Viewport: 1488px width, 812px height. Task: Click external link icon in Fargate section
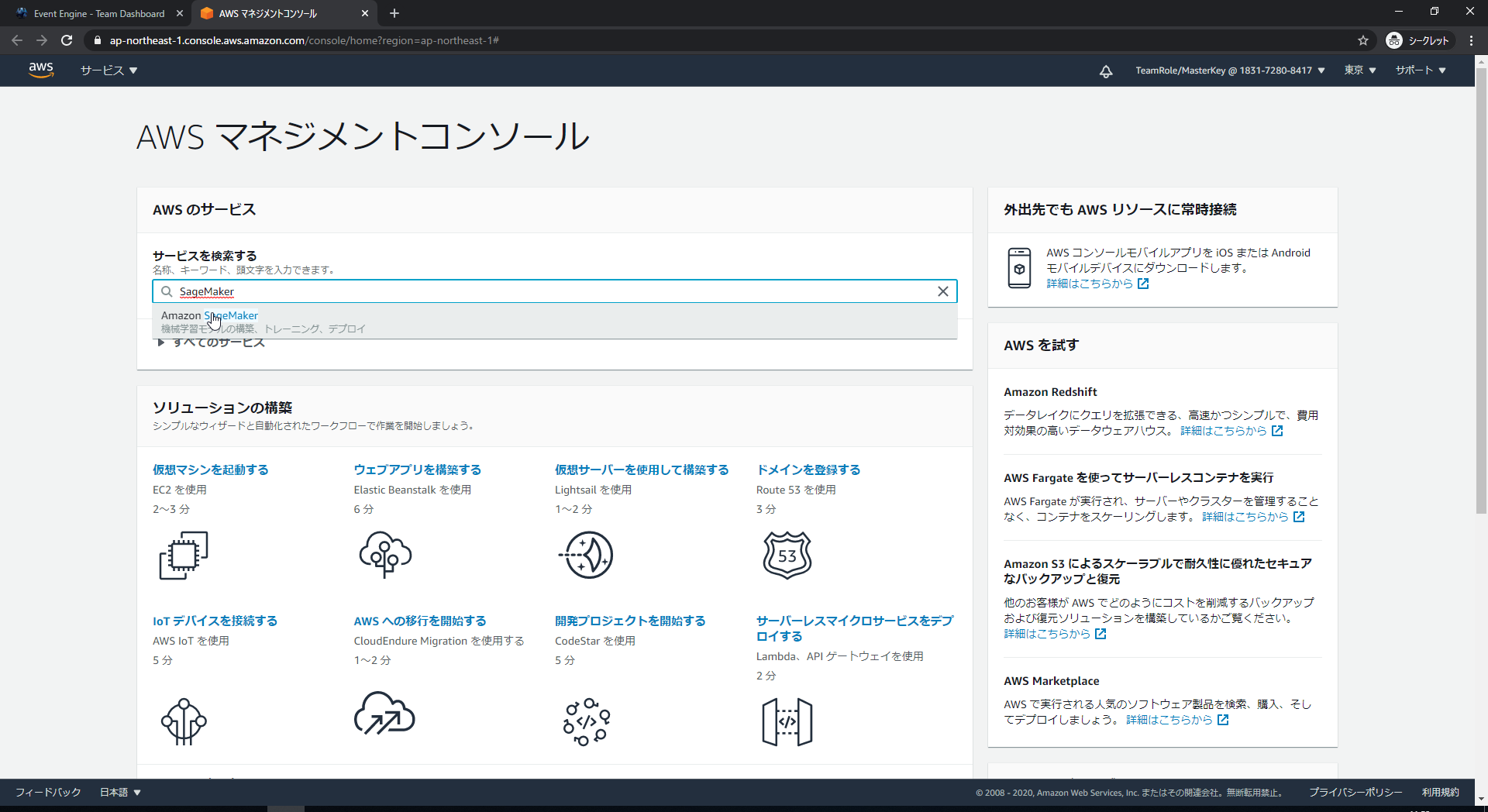click(x=1299, y=517)
